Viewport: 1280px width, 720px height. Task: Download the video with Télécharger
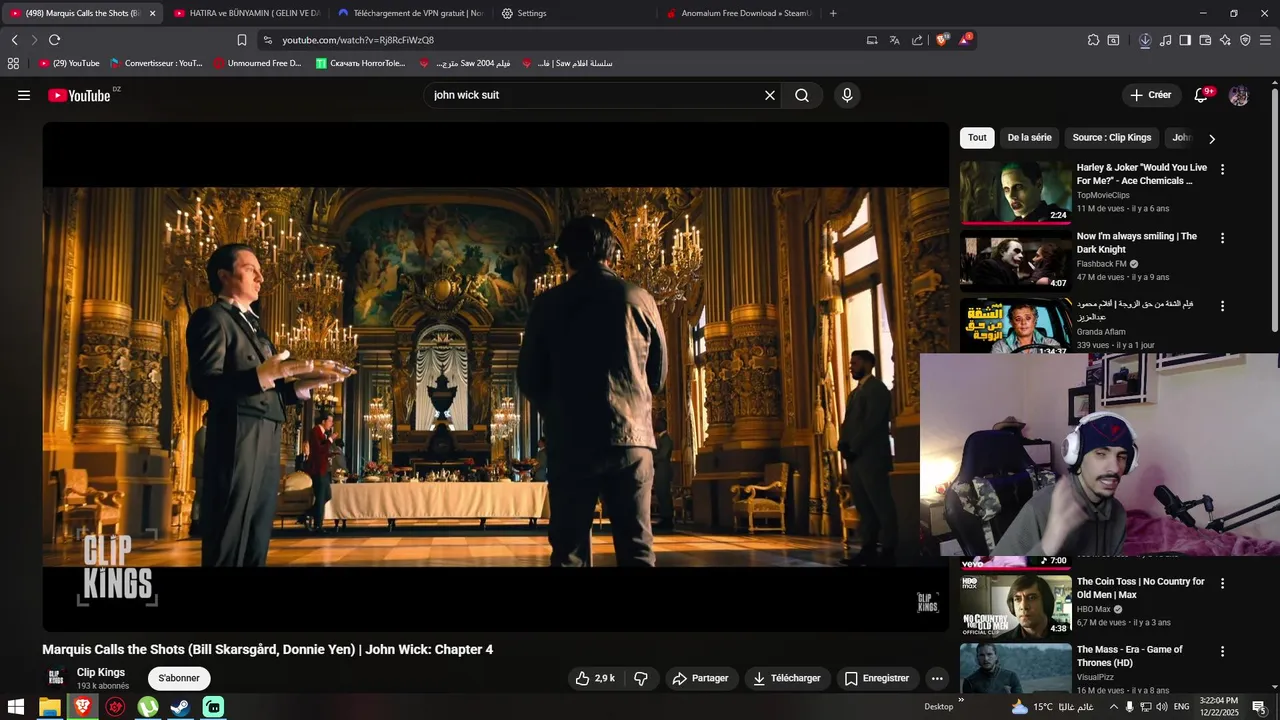(x=787, y=678)
